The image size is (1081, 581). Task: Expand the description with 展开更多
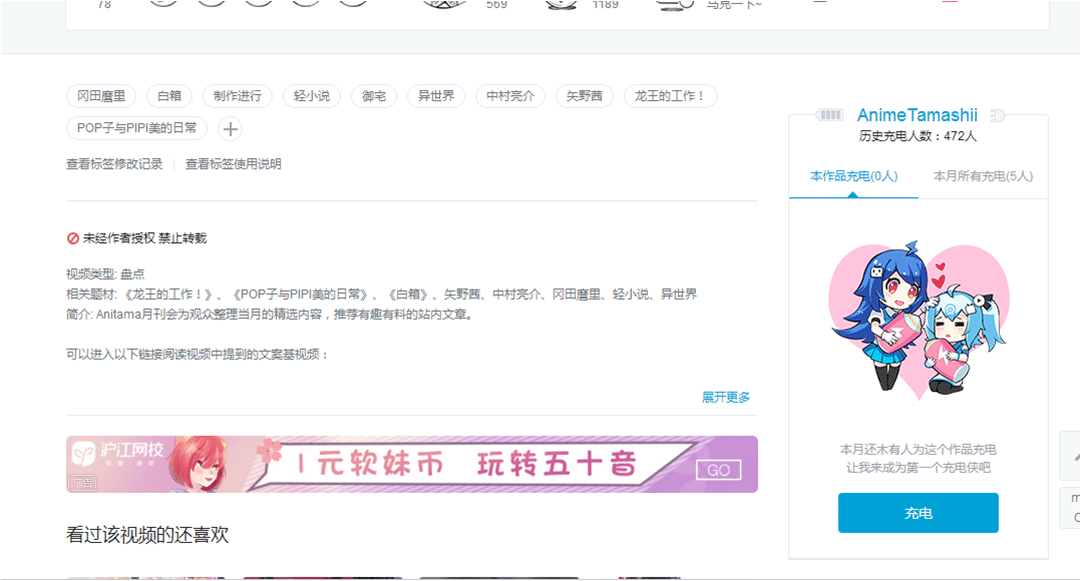(x=726, y=397)
